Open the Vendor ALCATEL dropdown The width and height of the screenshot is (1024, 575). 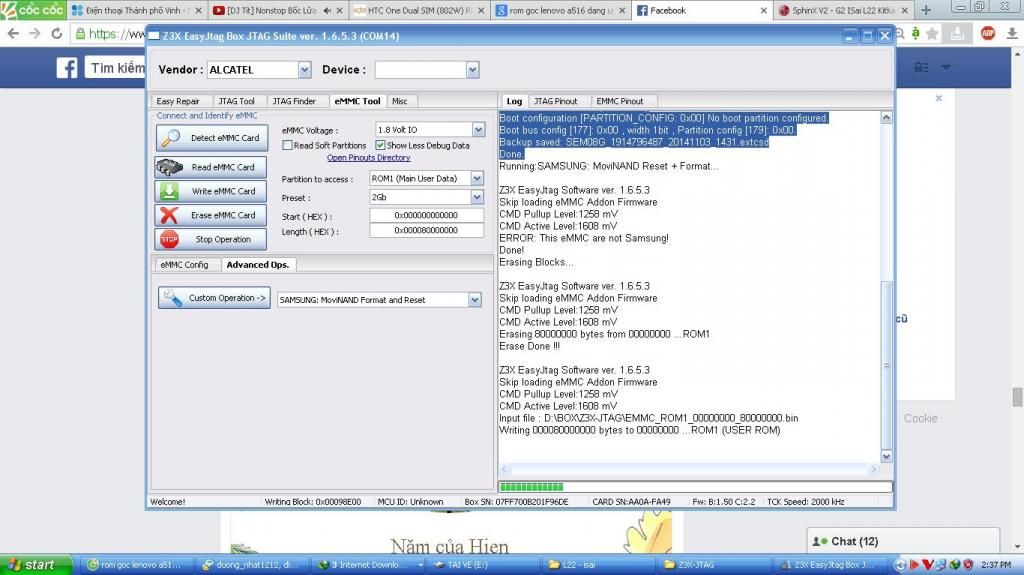click(x=304, y=69)
